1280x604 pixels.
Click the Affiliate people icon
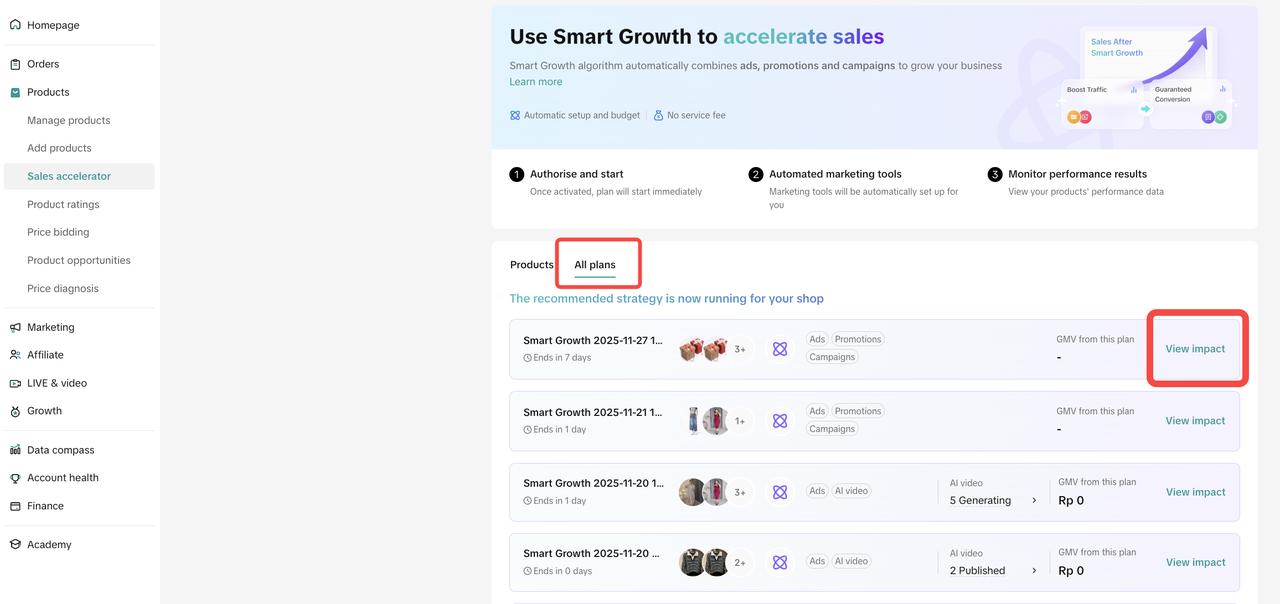(x=15, y=355)
